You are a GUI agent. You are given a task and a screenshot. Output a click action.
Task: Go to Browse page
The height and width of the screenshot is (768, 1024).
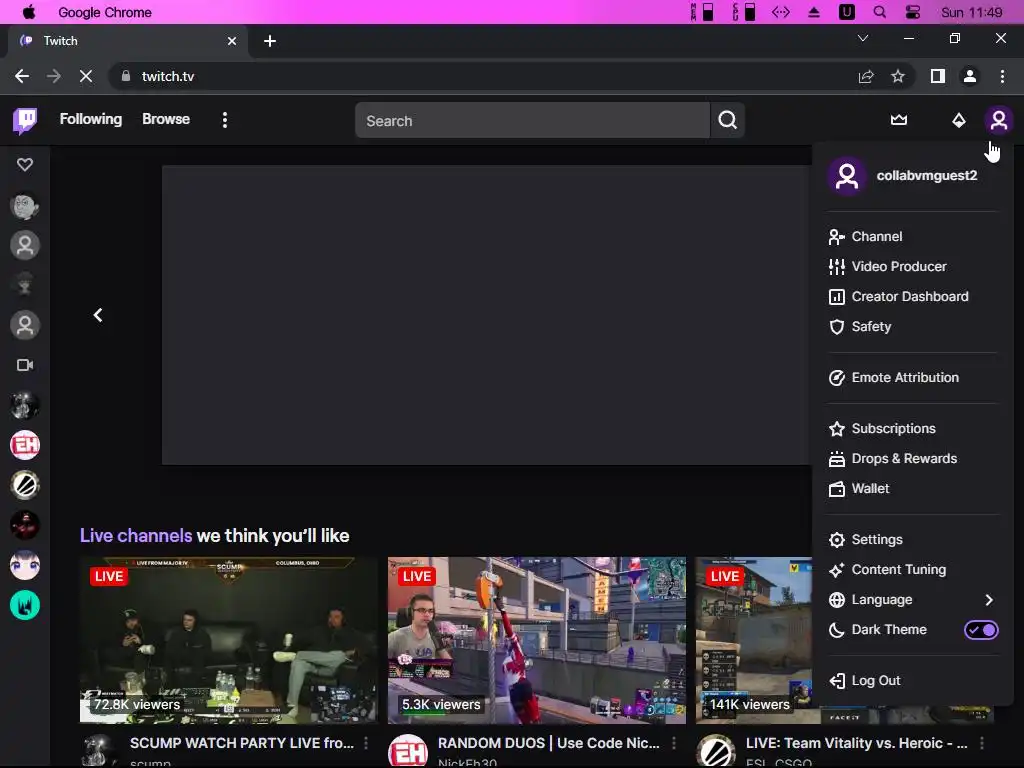pos(166,119)
